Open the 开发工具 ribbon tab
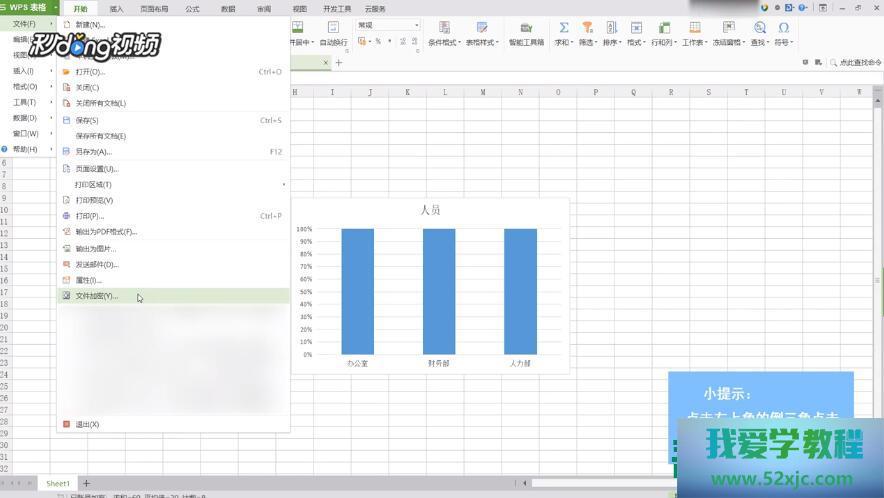884x498 pixels. [337, 8]
